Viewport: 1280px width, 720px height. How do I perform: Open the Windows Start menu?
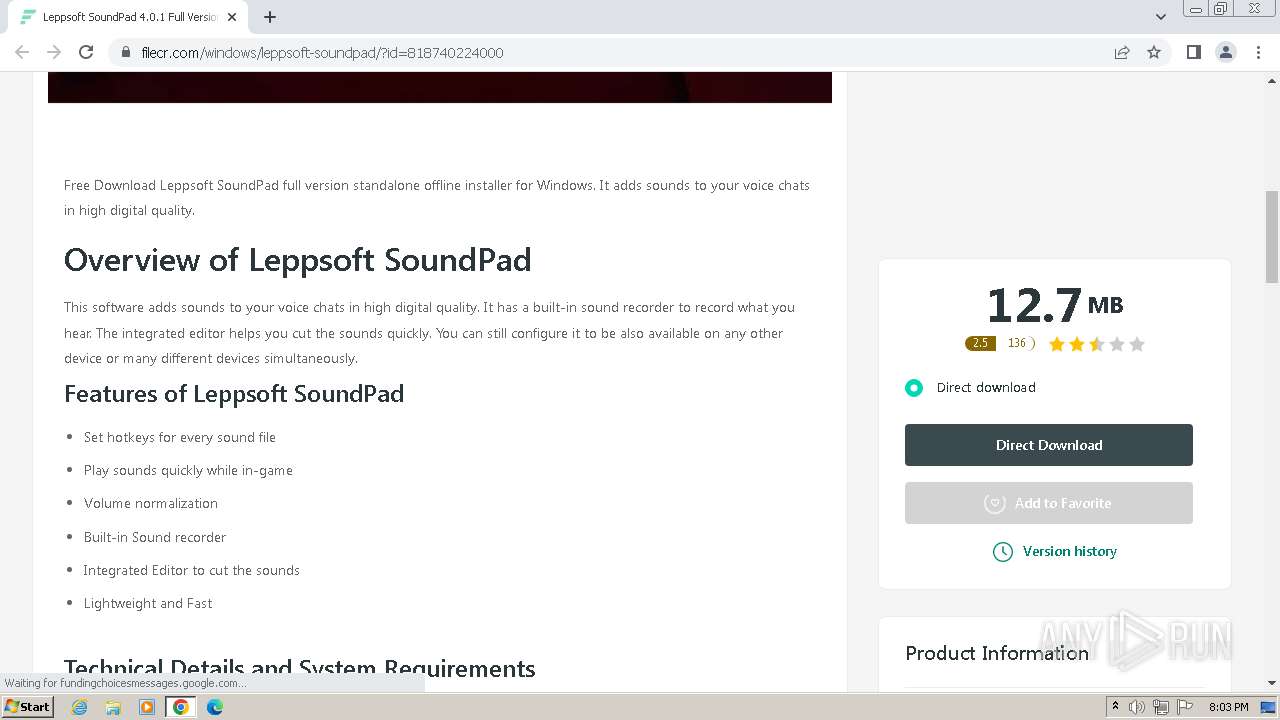(28, 707)
